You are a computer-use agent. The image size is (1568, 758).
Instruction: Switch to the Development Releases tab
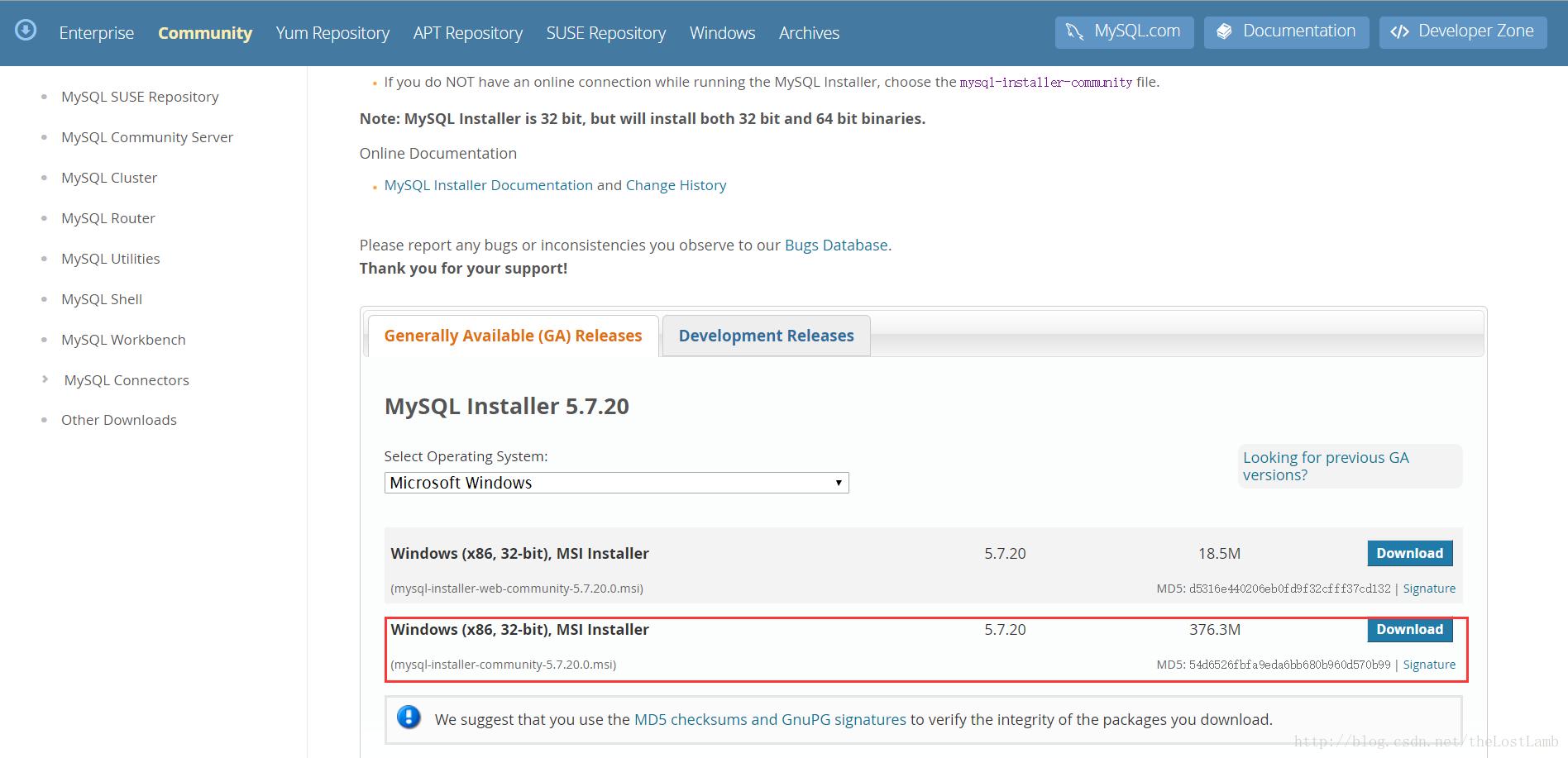click(765, 336)
